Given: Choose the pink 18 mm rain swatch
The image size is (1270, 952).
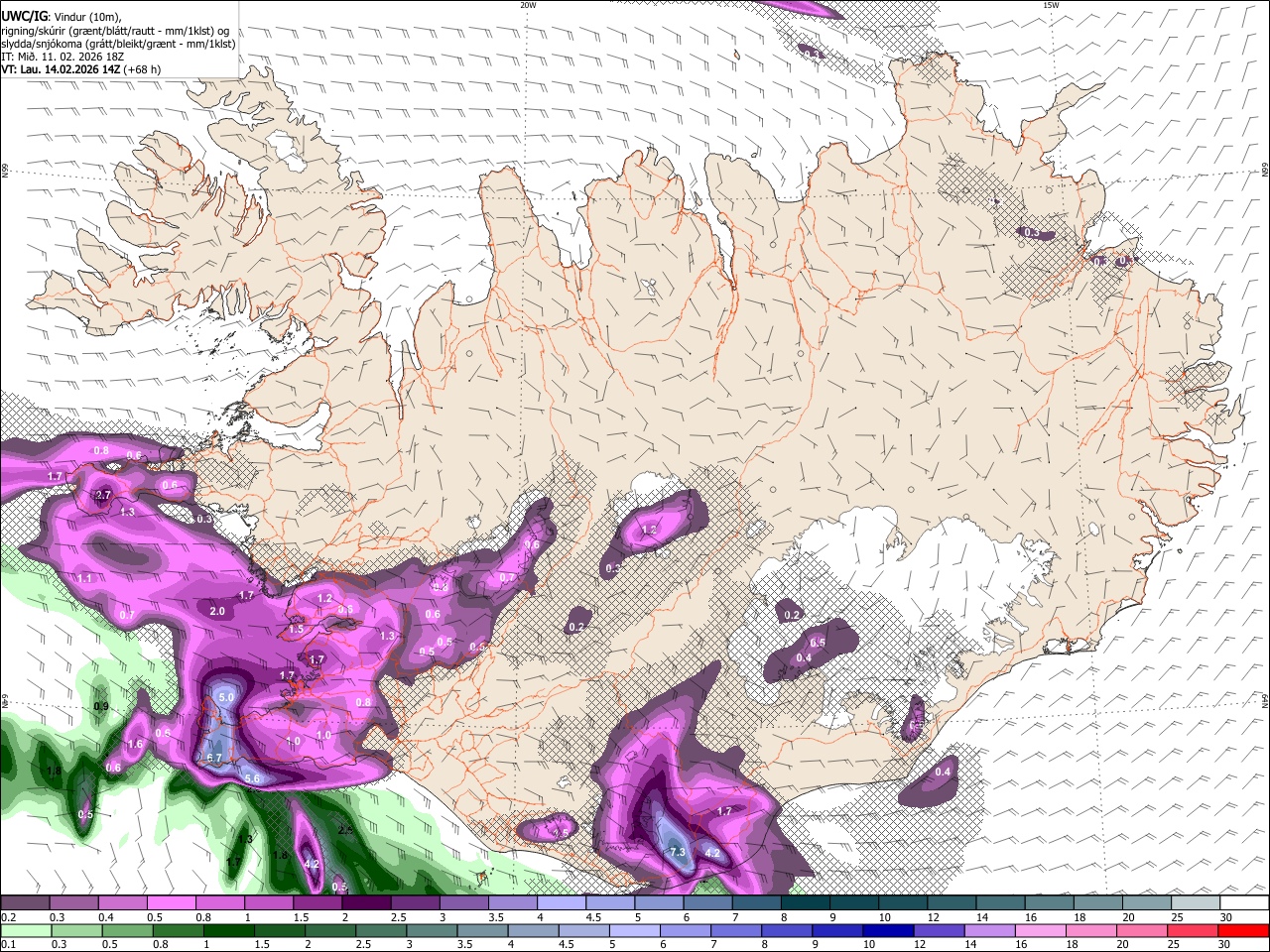Looking at the screenshot, I should [x=1091, y=930].
